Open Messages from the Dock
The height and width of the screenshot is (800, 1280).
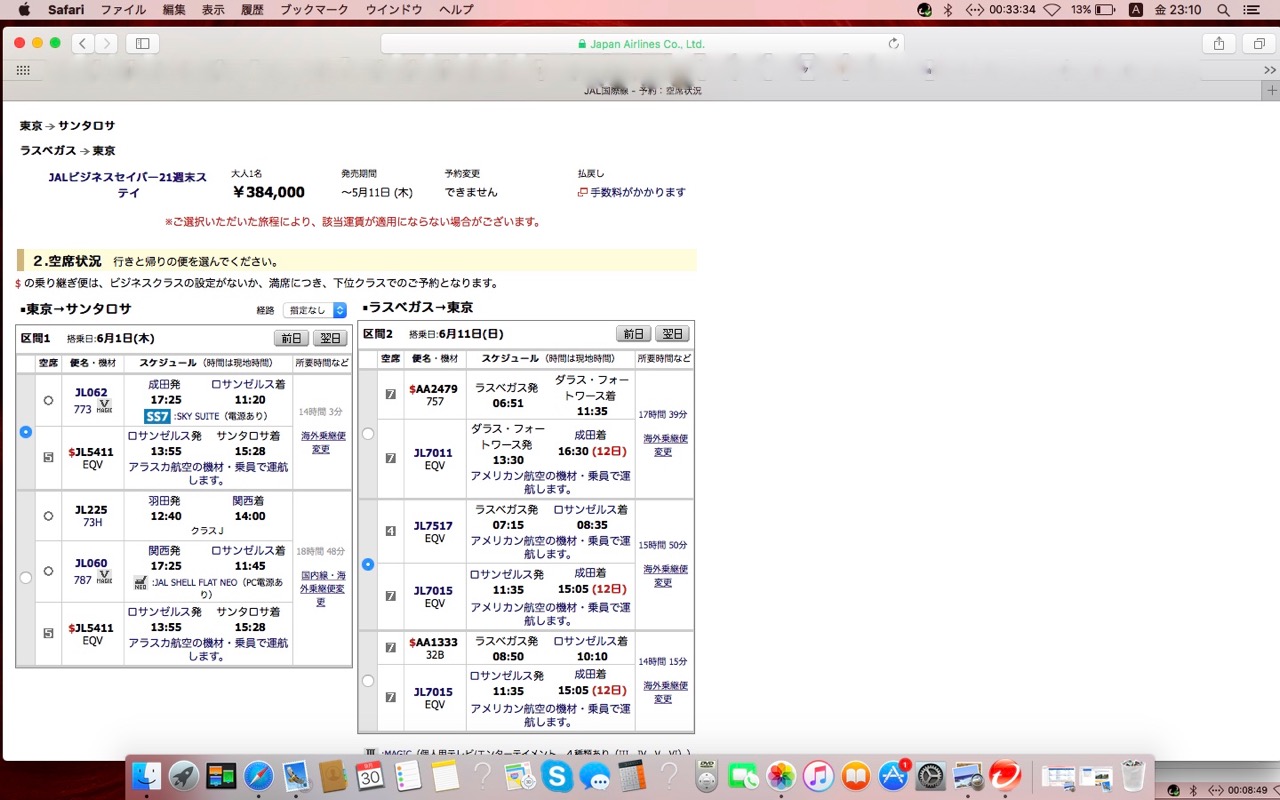click(594, 776)
